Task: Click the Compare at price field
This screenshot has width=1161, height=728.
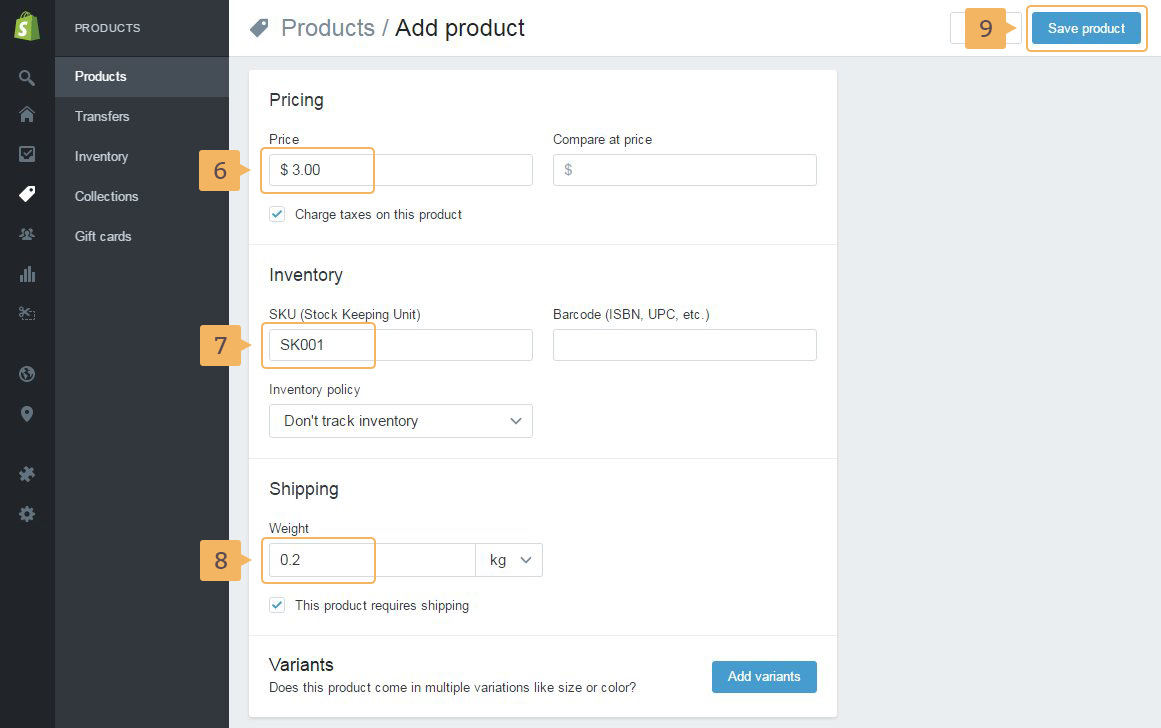Action: 685,170
